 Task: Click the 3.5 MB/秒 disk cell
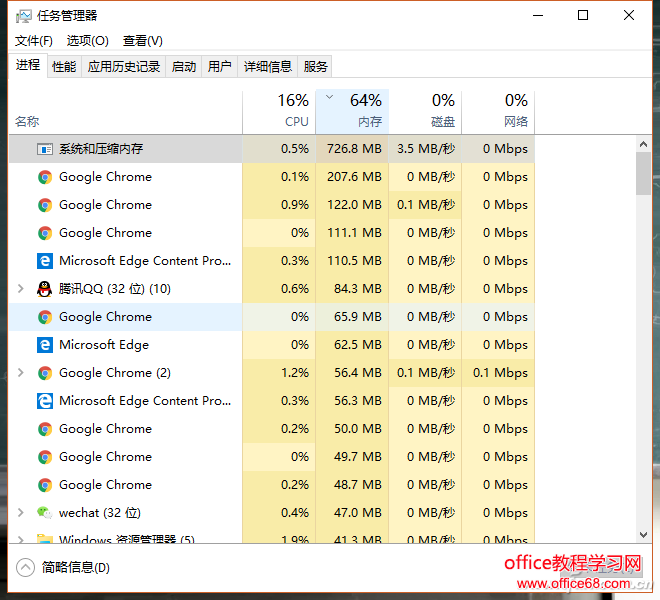(425, 149)
